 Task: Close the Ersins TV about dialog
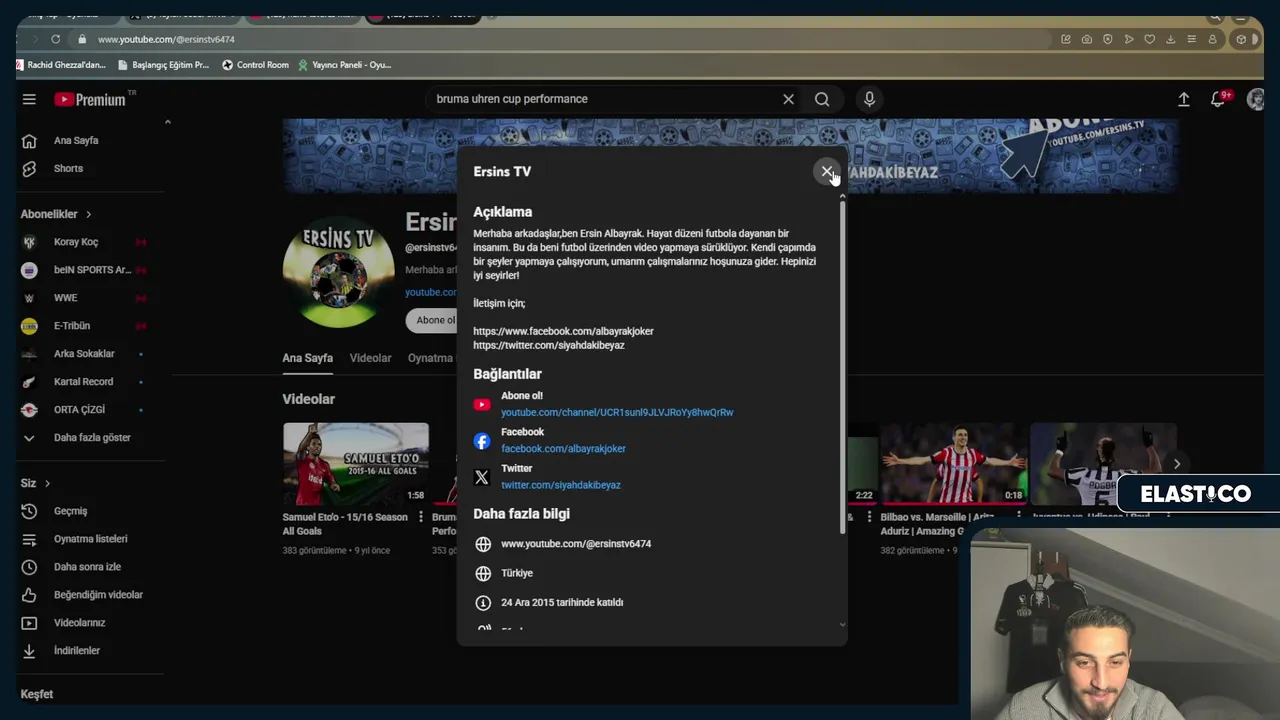[x=826, y=172]
